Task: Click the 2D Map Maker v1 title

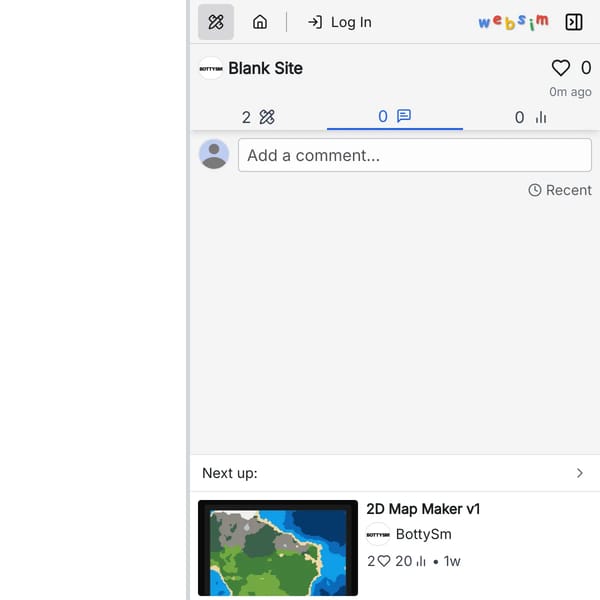Action: coord(423,509)
